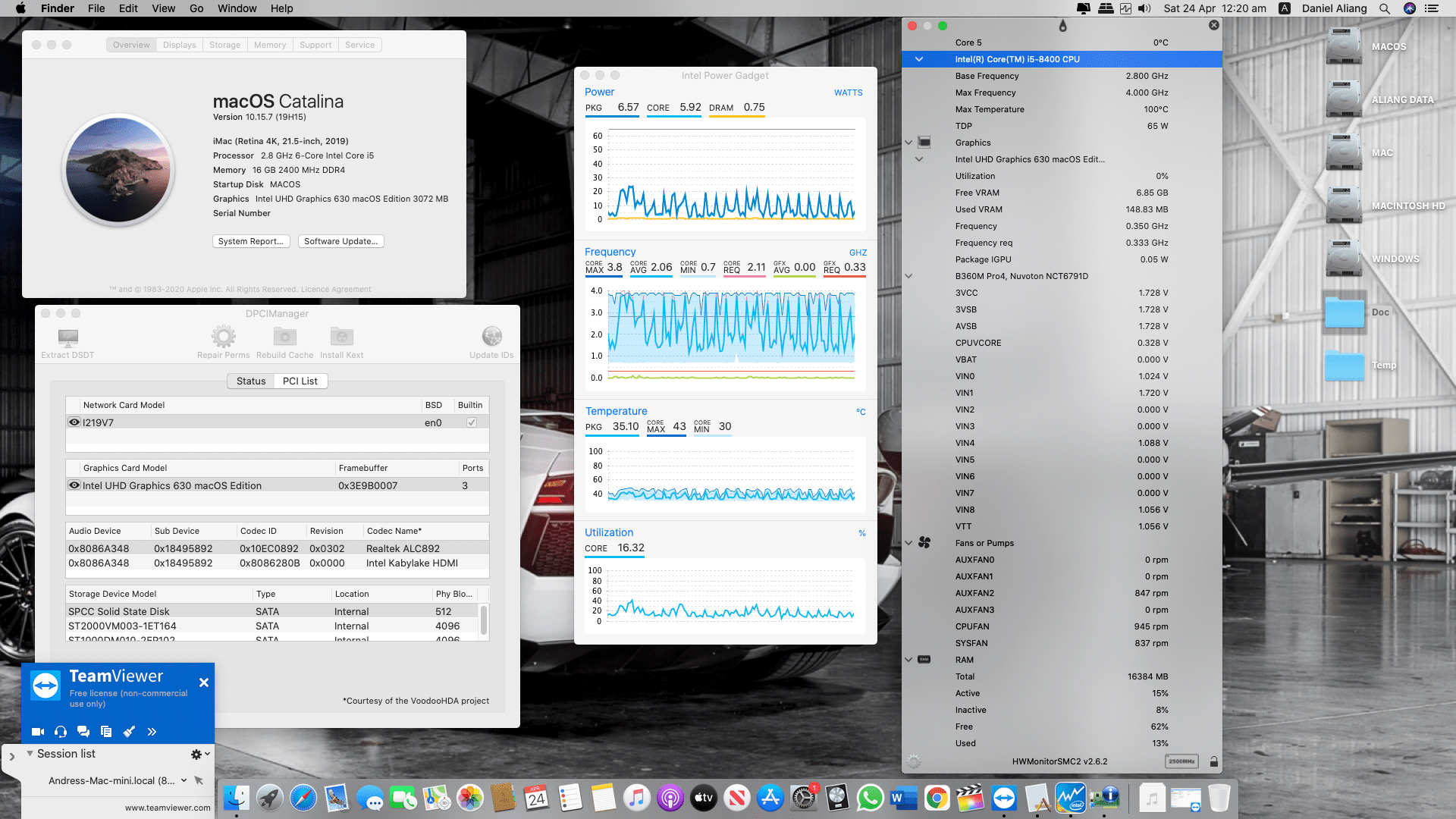This screenshot has height=819, width=1456.
Task: Switch to Memory tab in About This Mac
Action: point(270,45)
